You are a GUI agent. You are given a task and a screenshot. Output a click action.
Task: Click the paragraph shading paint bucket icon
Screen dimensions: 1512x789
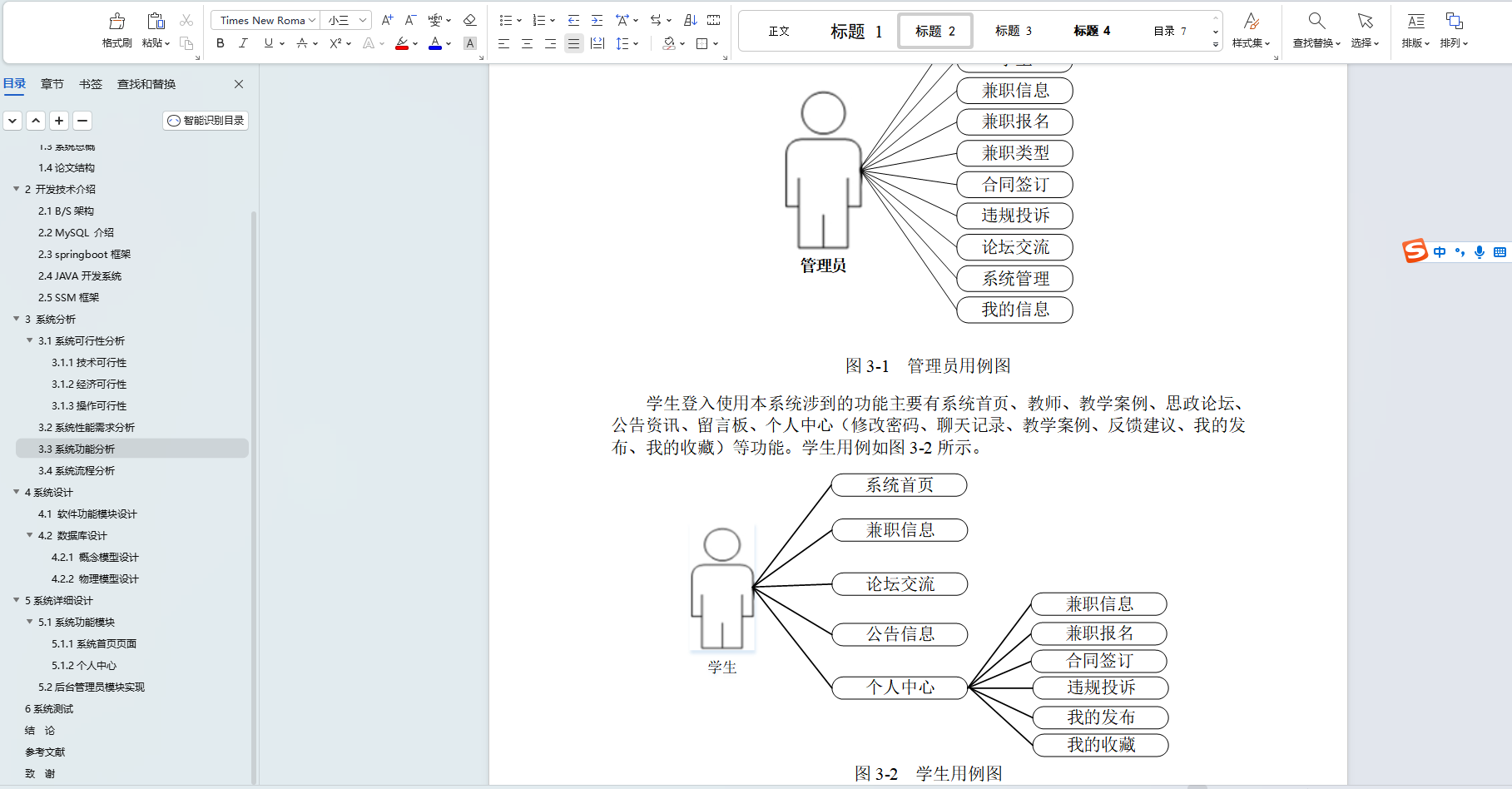tap(669, 43)
